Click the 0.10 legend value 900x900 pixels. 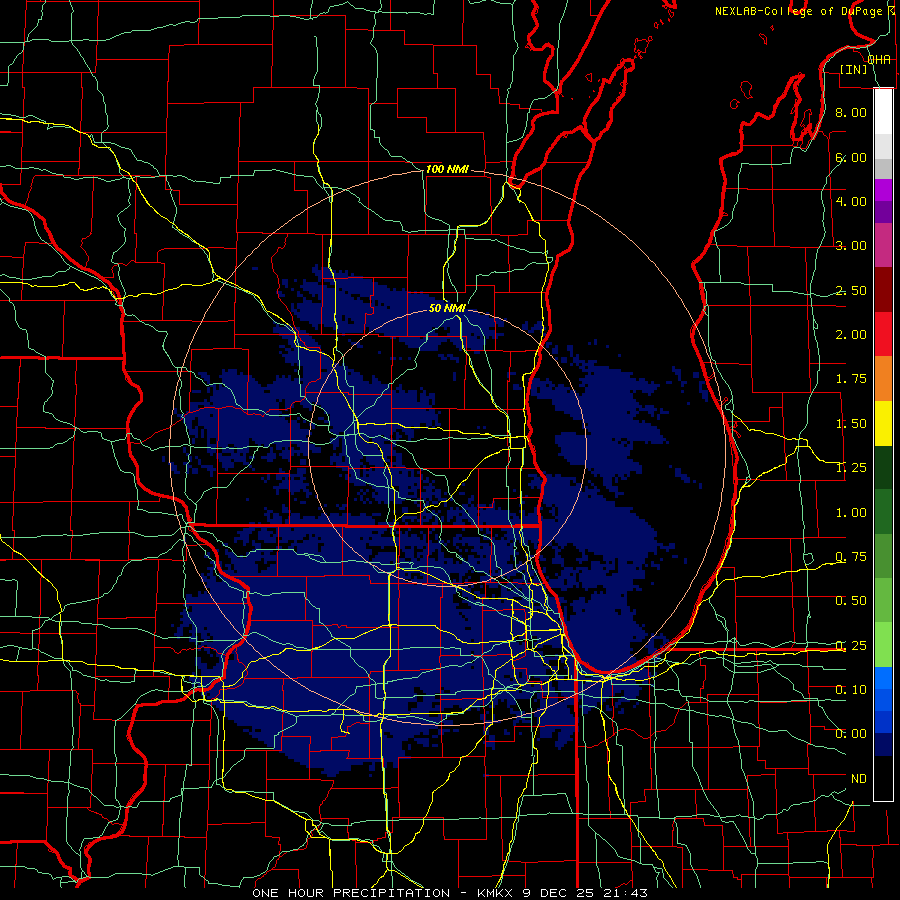[851, 690]
